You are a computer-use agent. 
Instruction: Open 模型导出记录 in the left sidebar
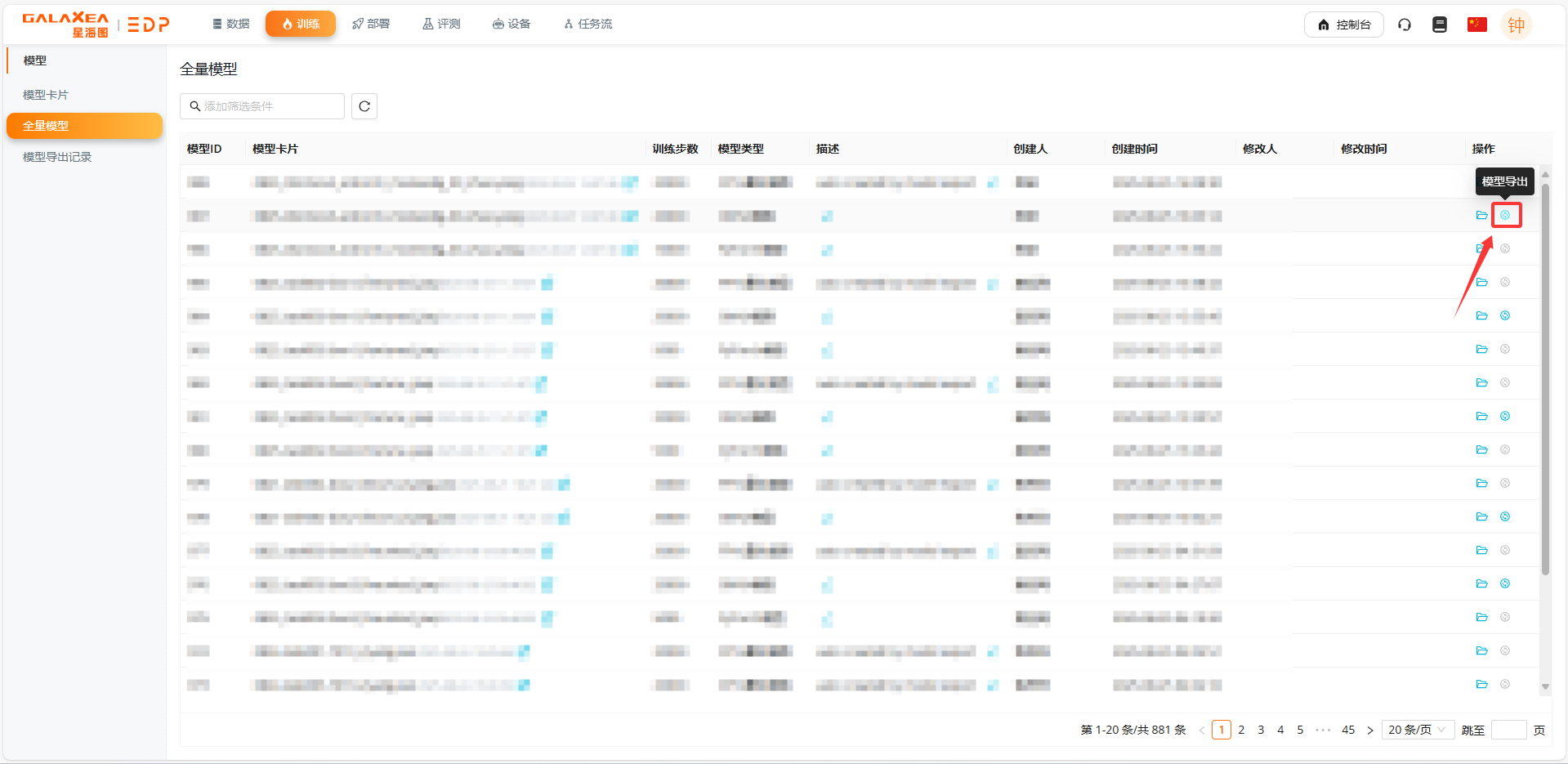click(x=57, y=157)
